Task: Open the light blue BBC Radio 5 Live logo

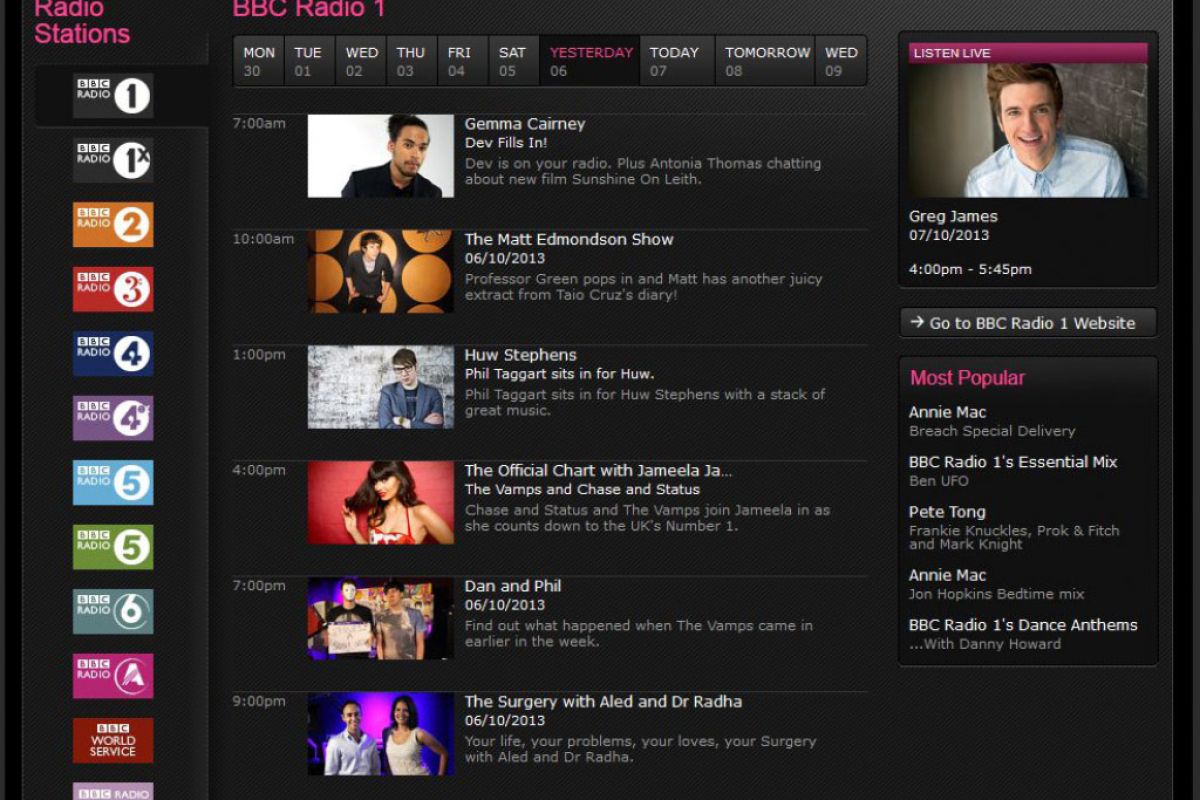Action: [113, 483]
